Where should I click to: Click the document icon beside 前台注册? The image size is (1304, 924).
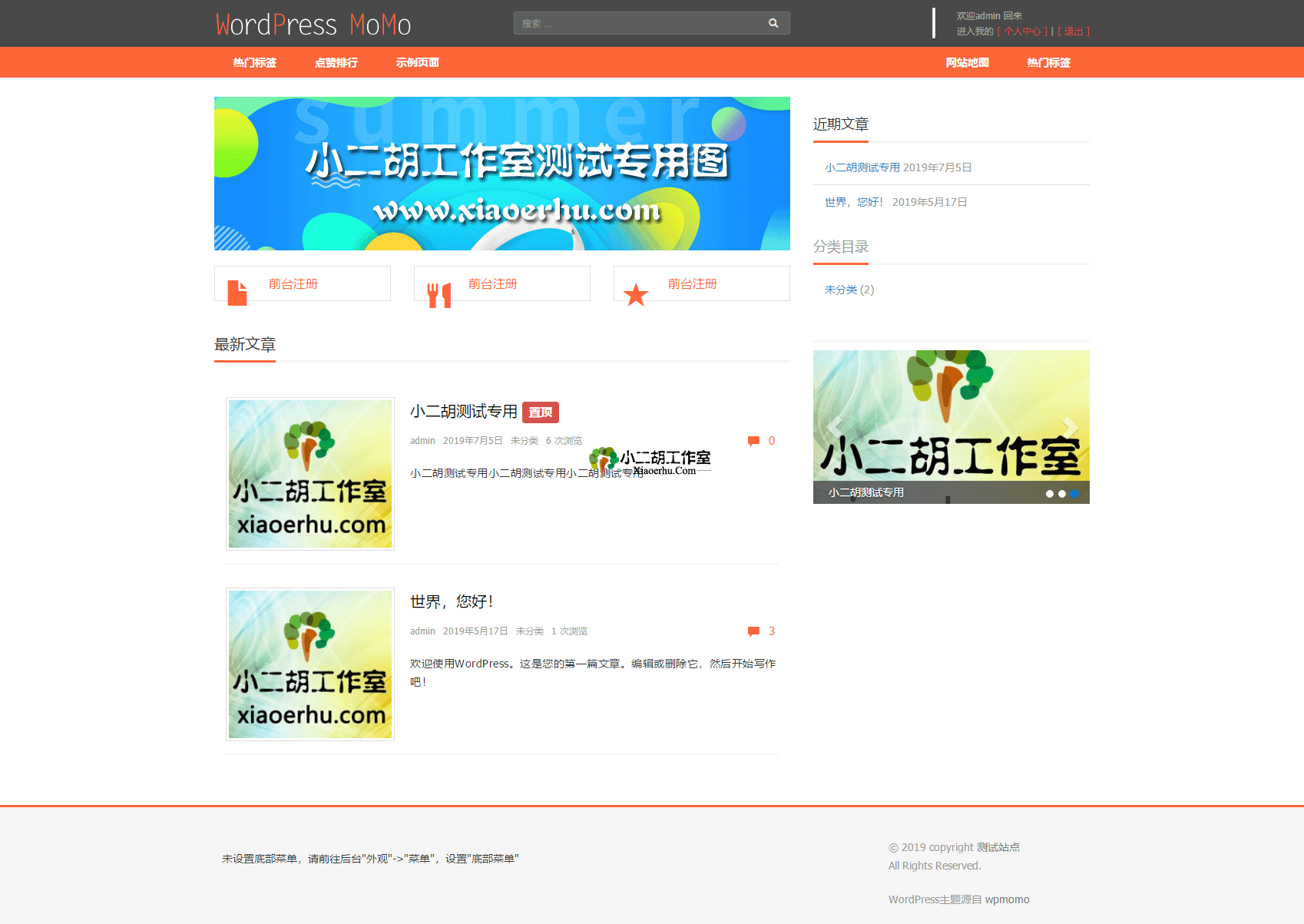237,293
